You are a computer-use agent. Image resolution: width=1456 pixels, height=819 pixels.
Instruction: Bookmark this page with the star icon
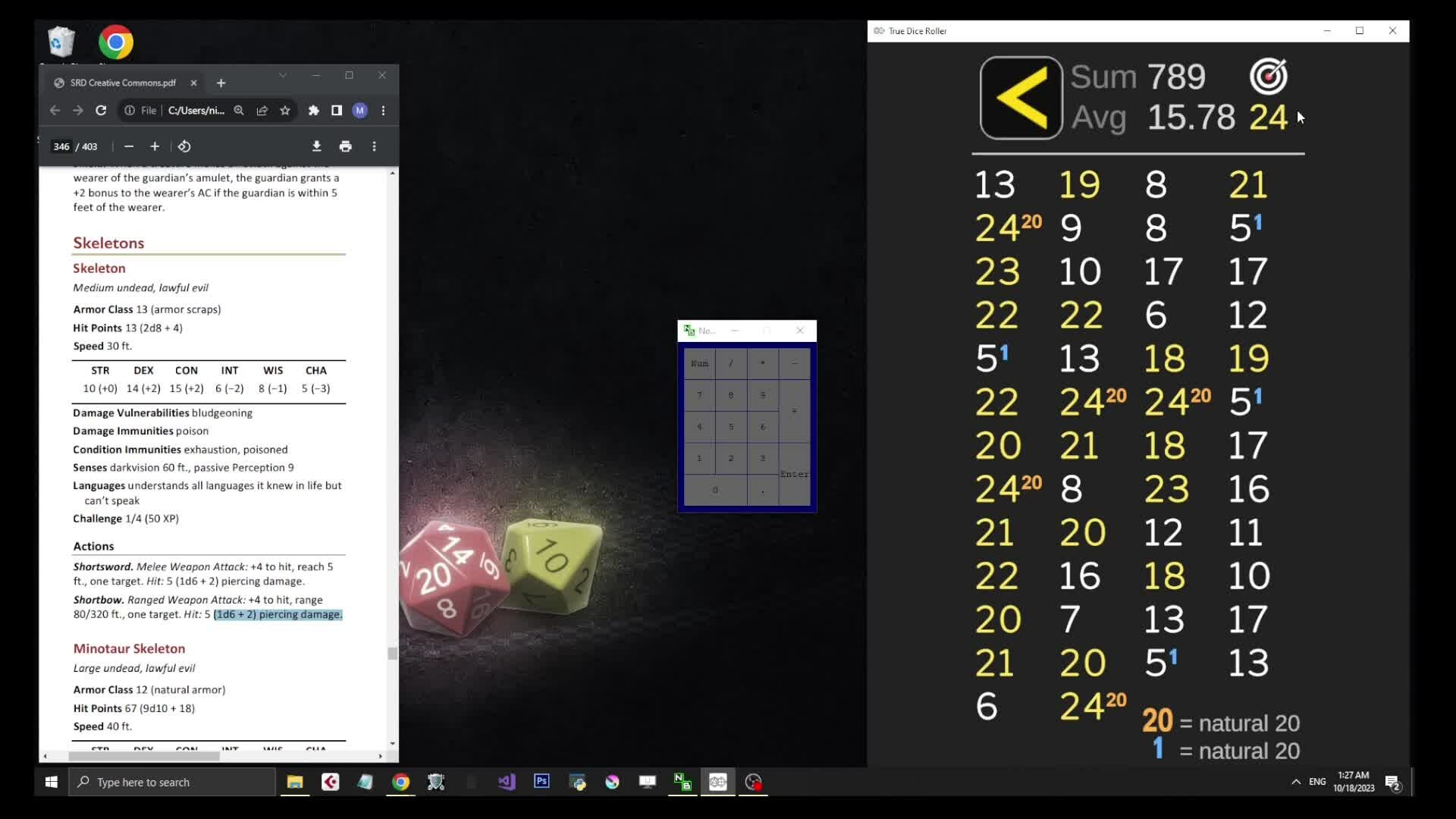pos(285,111)
